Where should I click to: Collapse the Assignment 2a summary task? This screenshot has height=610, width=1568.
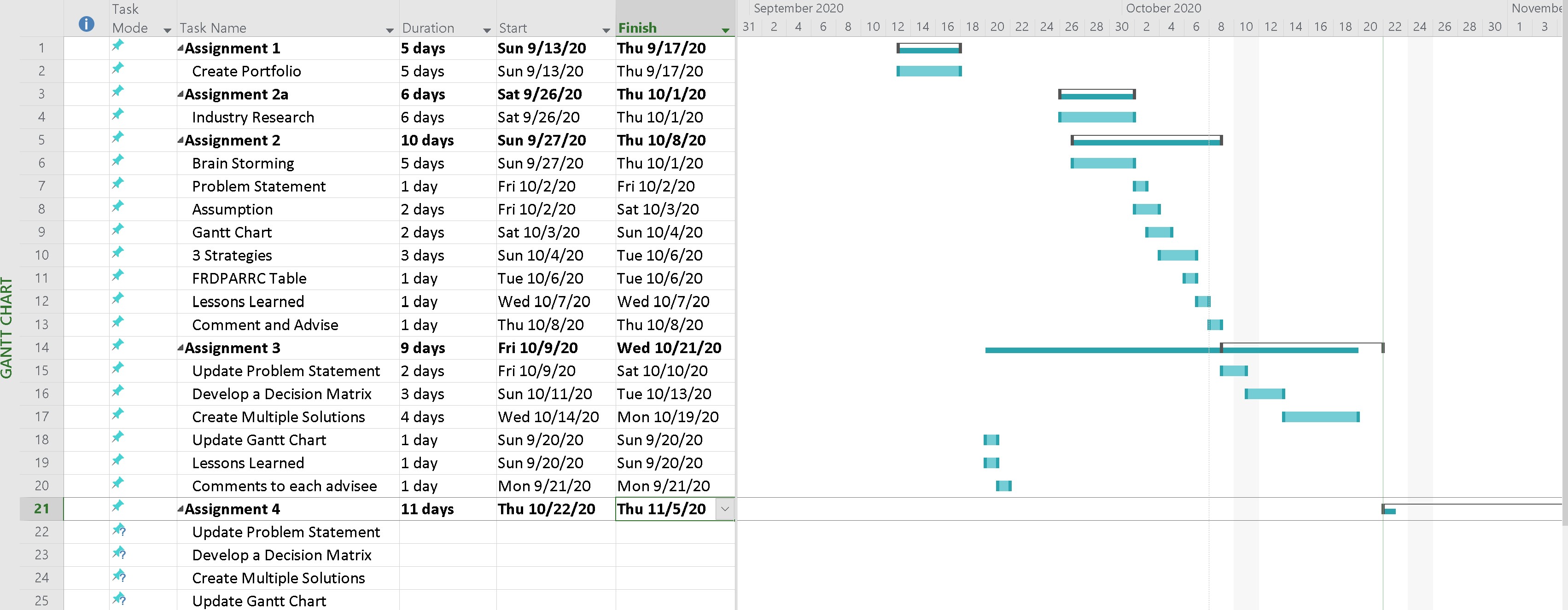(x=181, y=94)
